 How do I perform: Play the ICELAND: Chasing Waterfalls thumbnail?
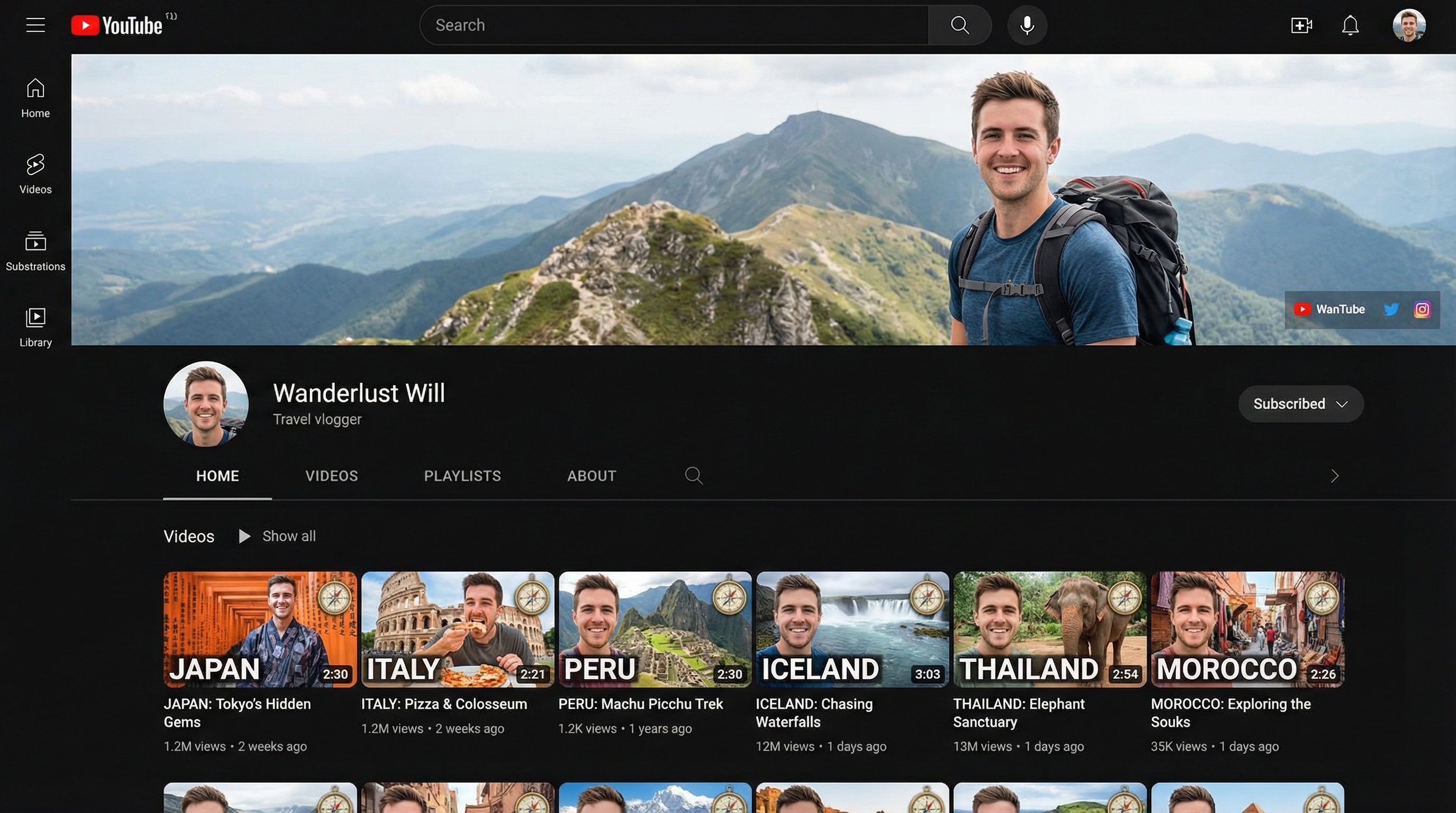coord(852,629)
